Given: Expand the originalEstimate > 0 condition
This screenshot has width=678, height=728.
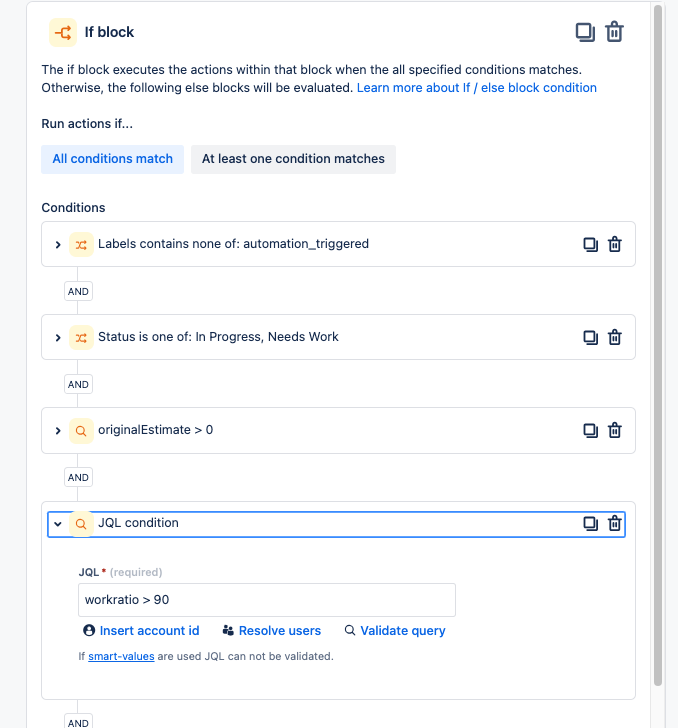Looking at the screenshot, I should point(58,431).
